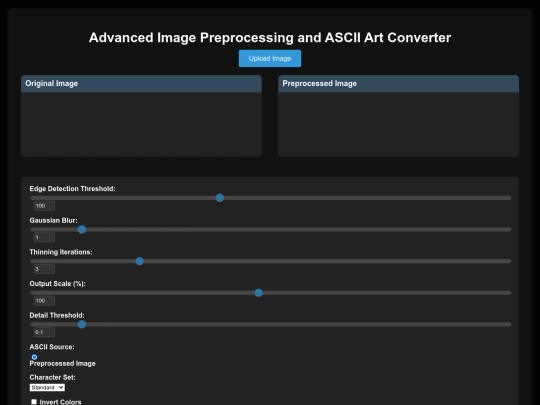The height and width of the screenshot is (405, 540).
Task: Click the Thinning Iterations slider handle
Action: pos(139,261)
